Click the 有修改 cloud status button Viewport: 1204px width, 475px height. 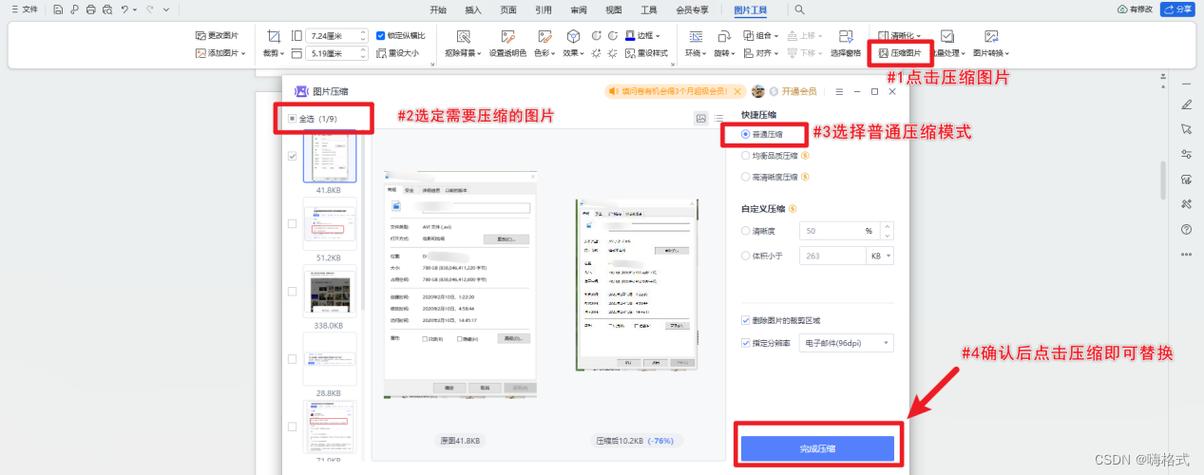1134,9
